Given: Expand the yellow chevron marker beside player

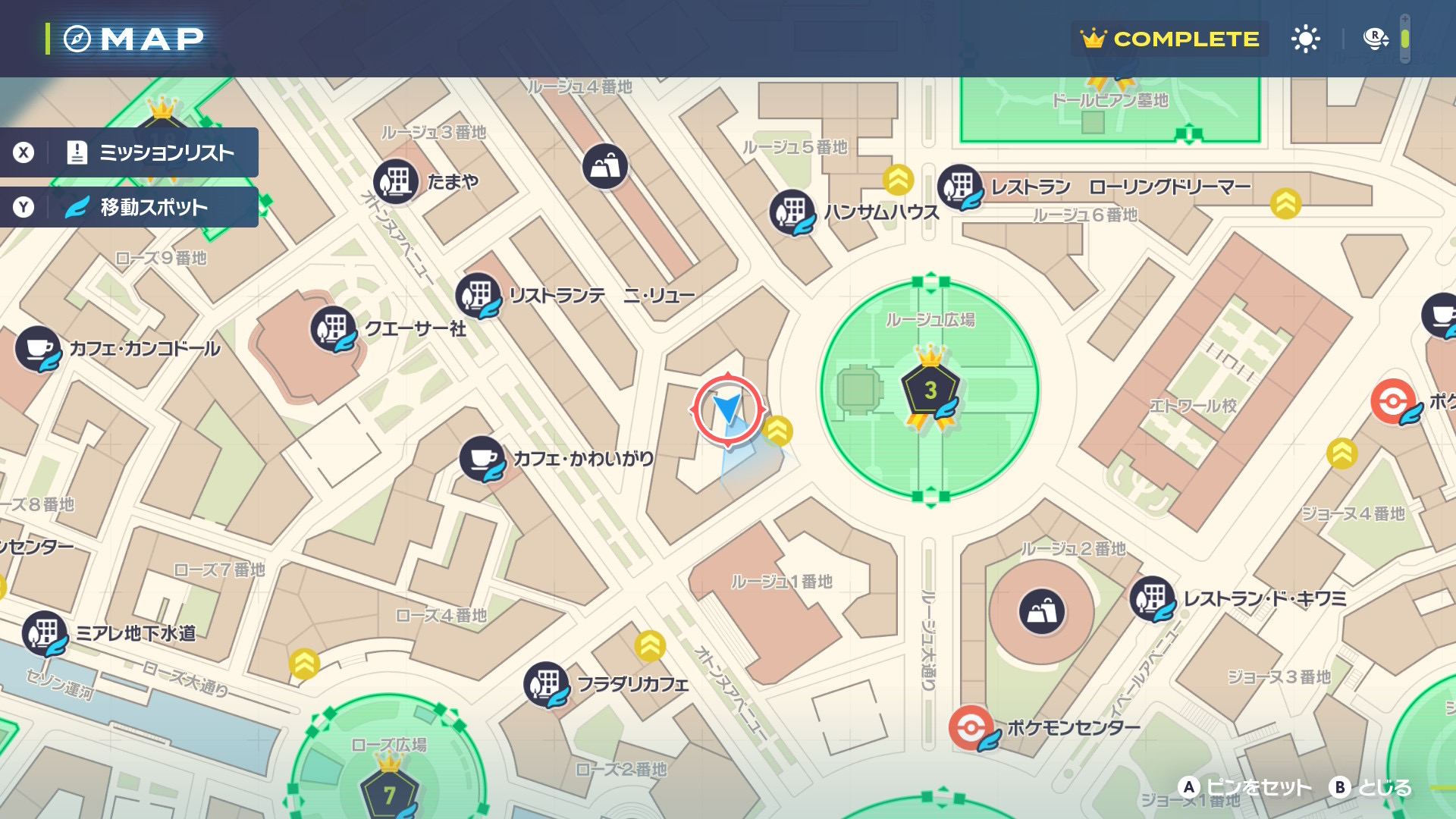Looking at the screenshot, I should click(x=777, y=431).
